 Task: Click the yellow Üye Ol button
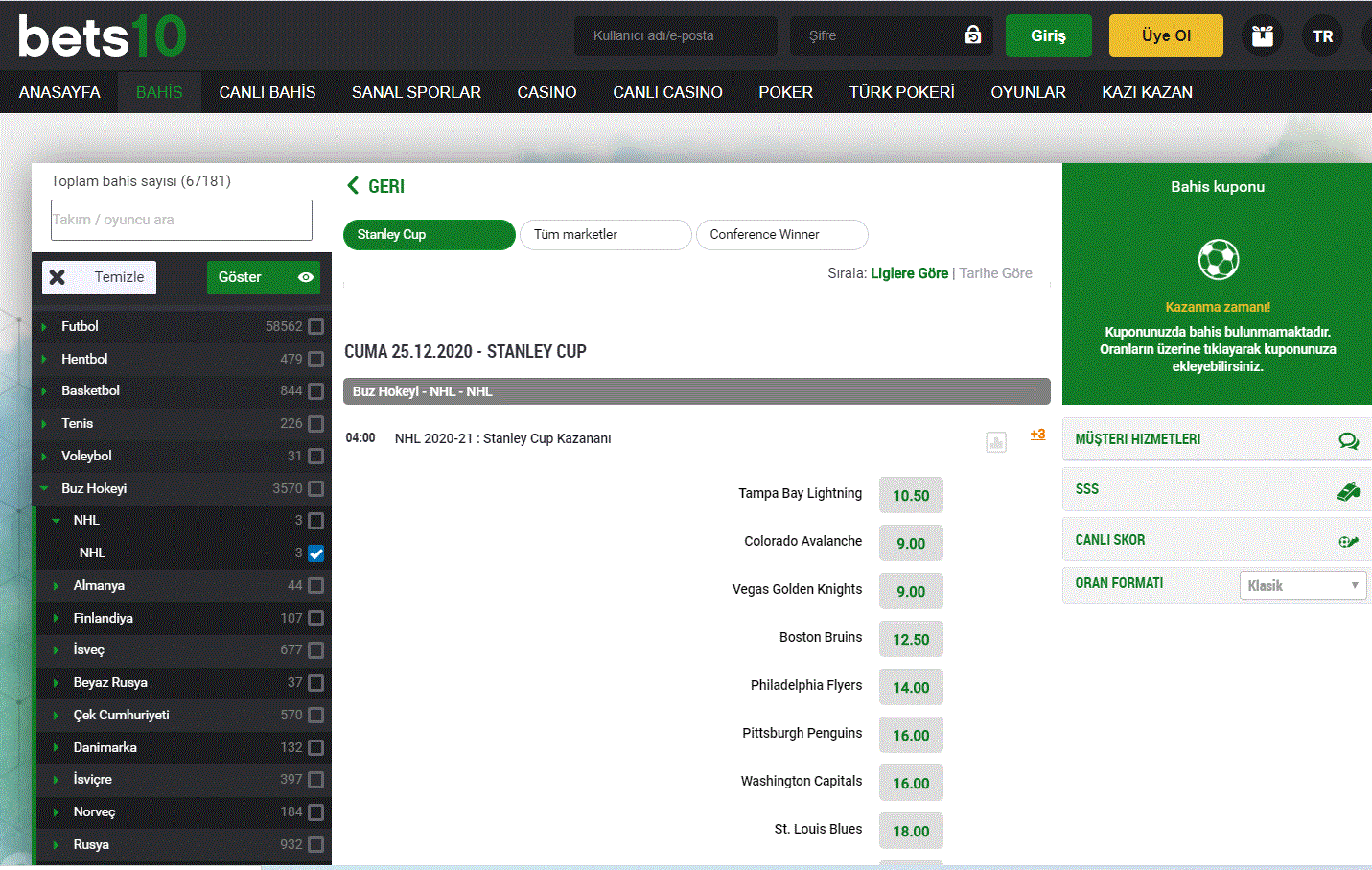pos(1166,35)
